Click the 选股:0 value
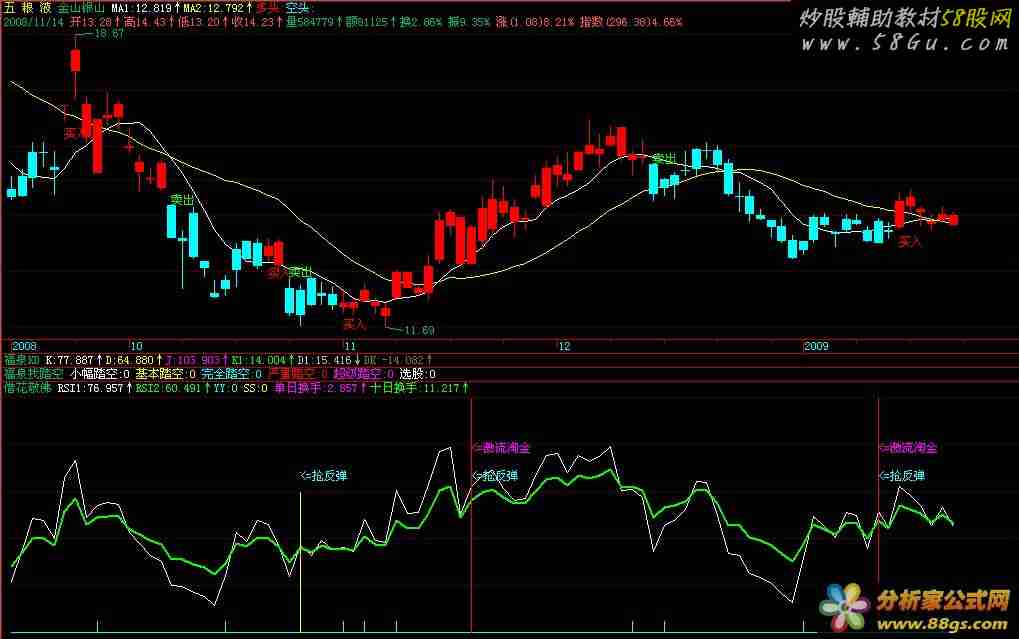 click(417, 374)
